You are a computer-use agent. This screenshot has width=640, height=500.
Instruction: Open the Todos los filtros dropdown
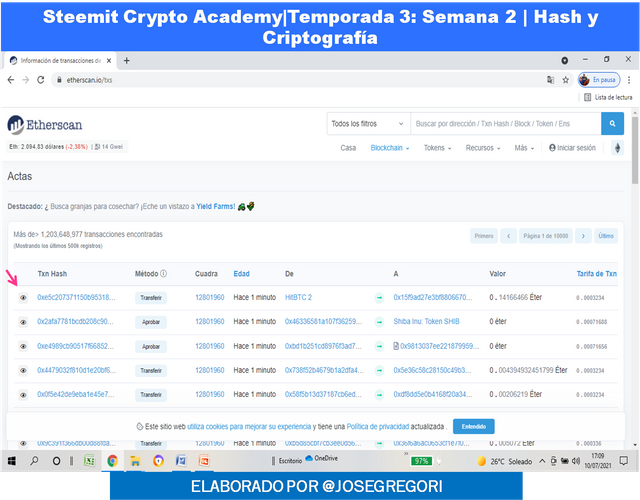coord(368,124)
